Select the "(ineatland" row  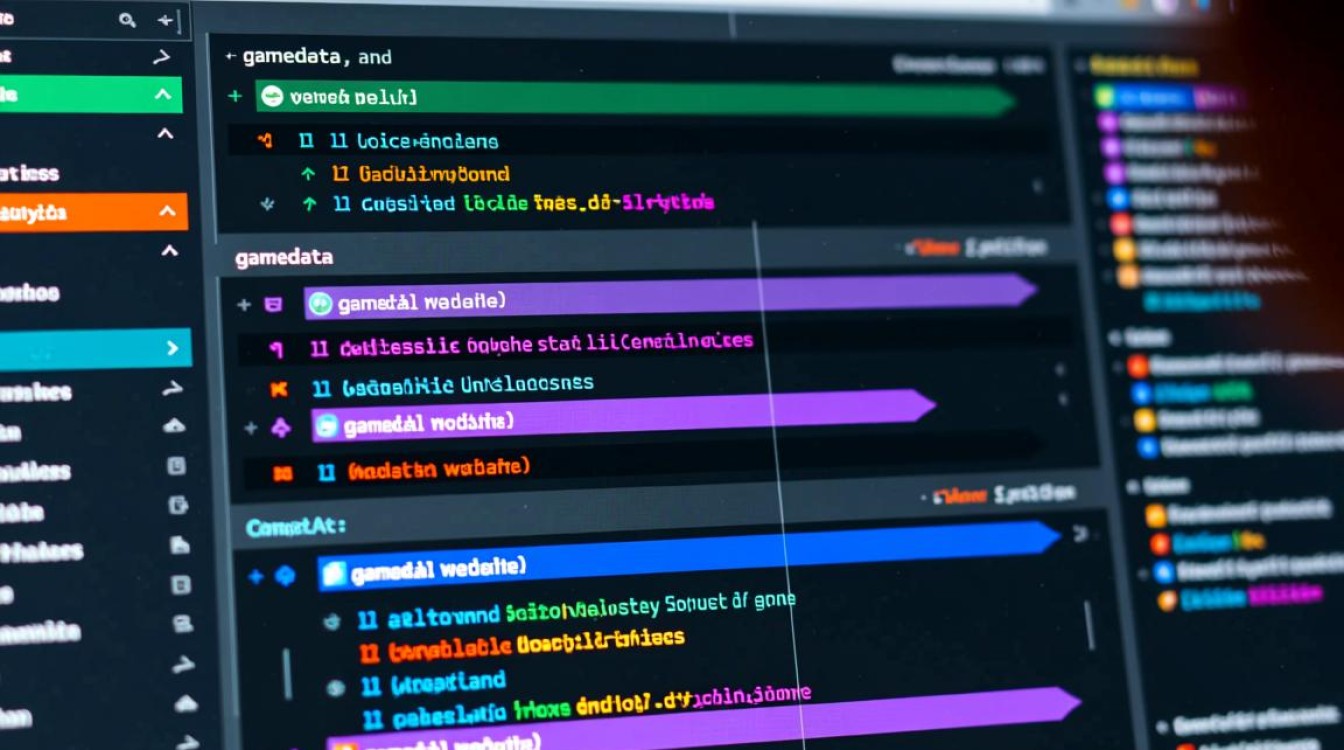pos(433,685)
